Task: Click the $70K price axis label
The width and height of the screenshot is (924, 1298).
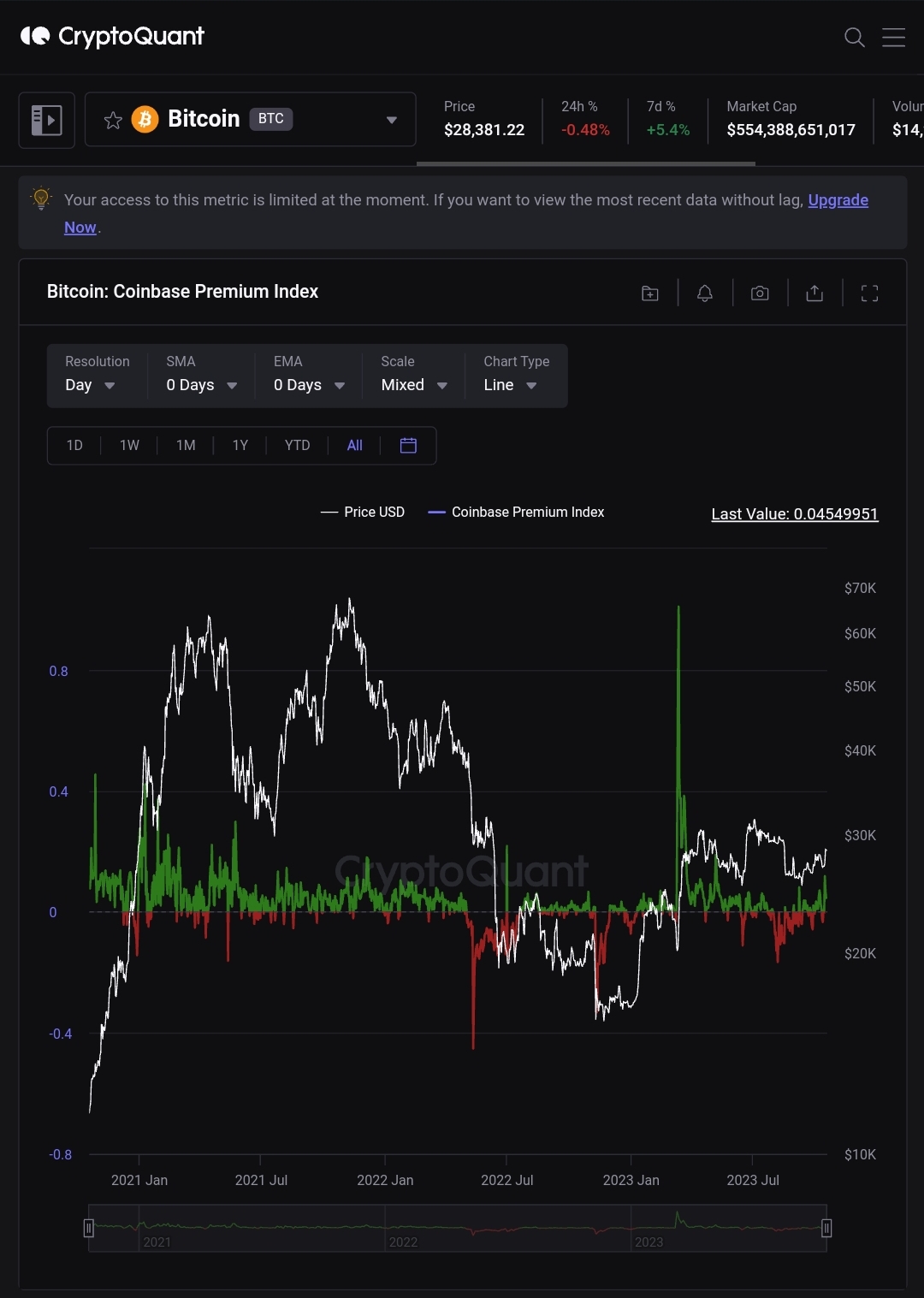Action: point(860,588)
